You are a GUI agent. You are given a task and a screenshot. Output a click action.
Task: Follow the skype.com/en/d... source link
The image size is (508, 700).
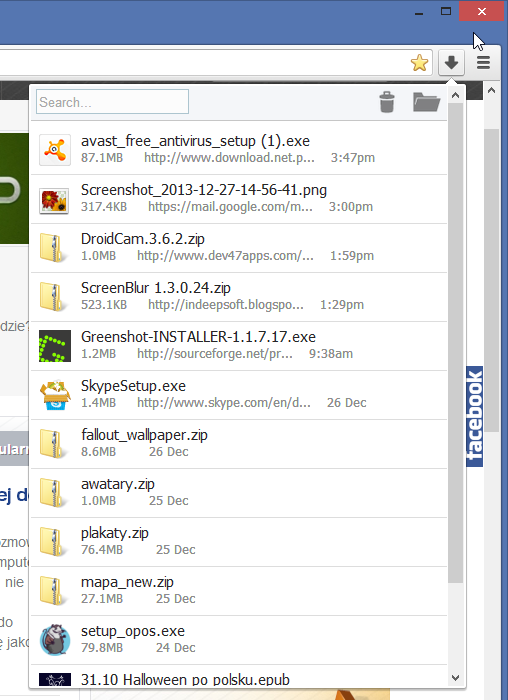click(224, 403)
